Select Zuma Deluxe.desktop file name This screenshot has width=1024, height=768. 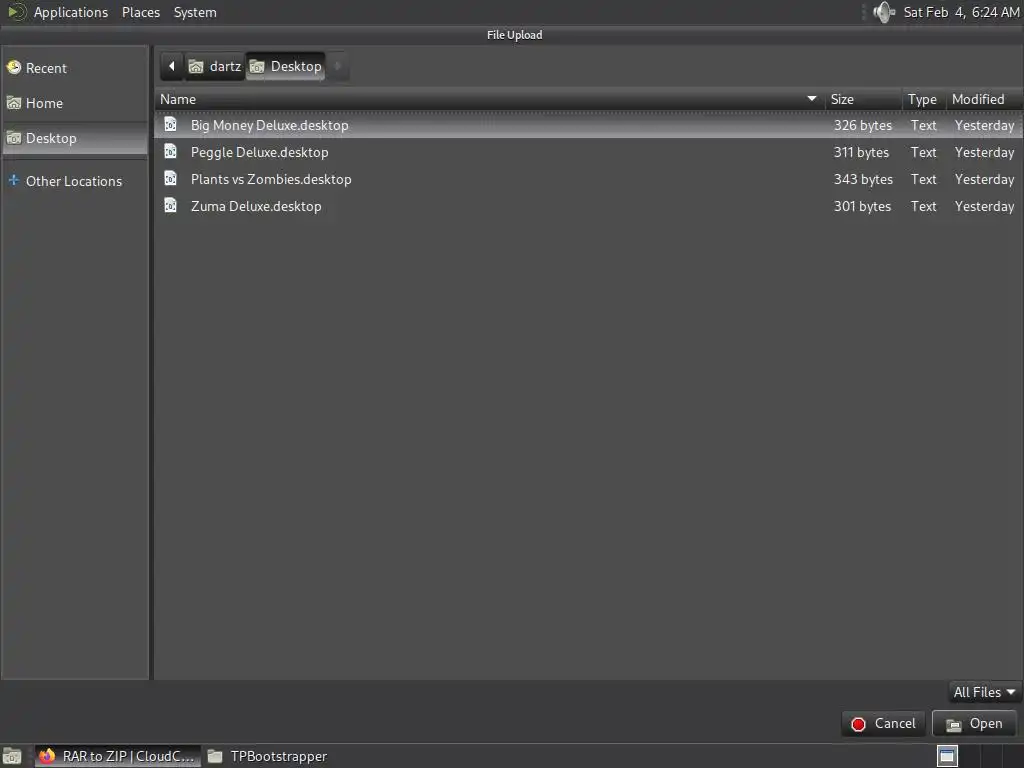pyautogui.click(x=256, y=206)
